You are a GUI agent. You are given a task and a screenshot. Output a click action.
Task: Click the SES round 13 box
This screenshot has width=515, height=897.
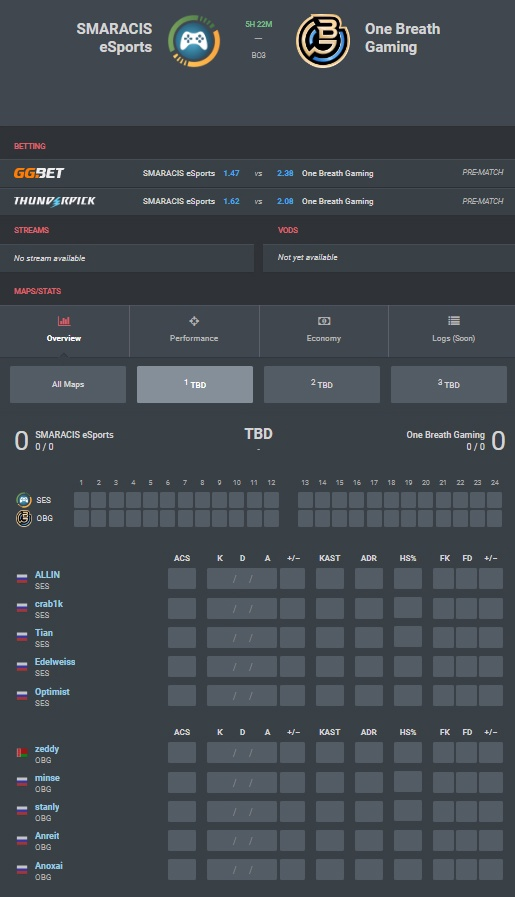click(306, 500)
